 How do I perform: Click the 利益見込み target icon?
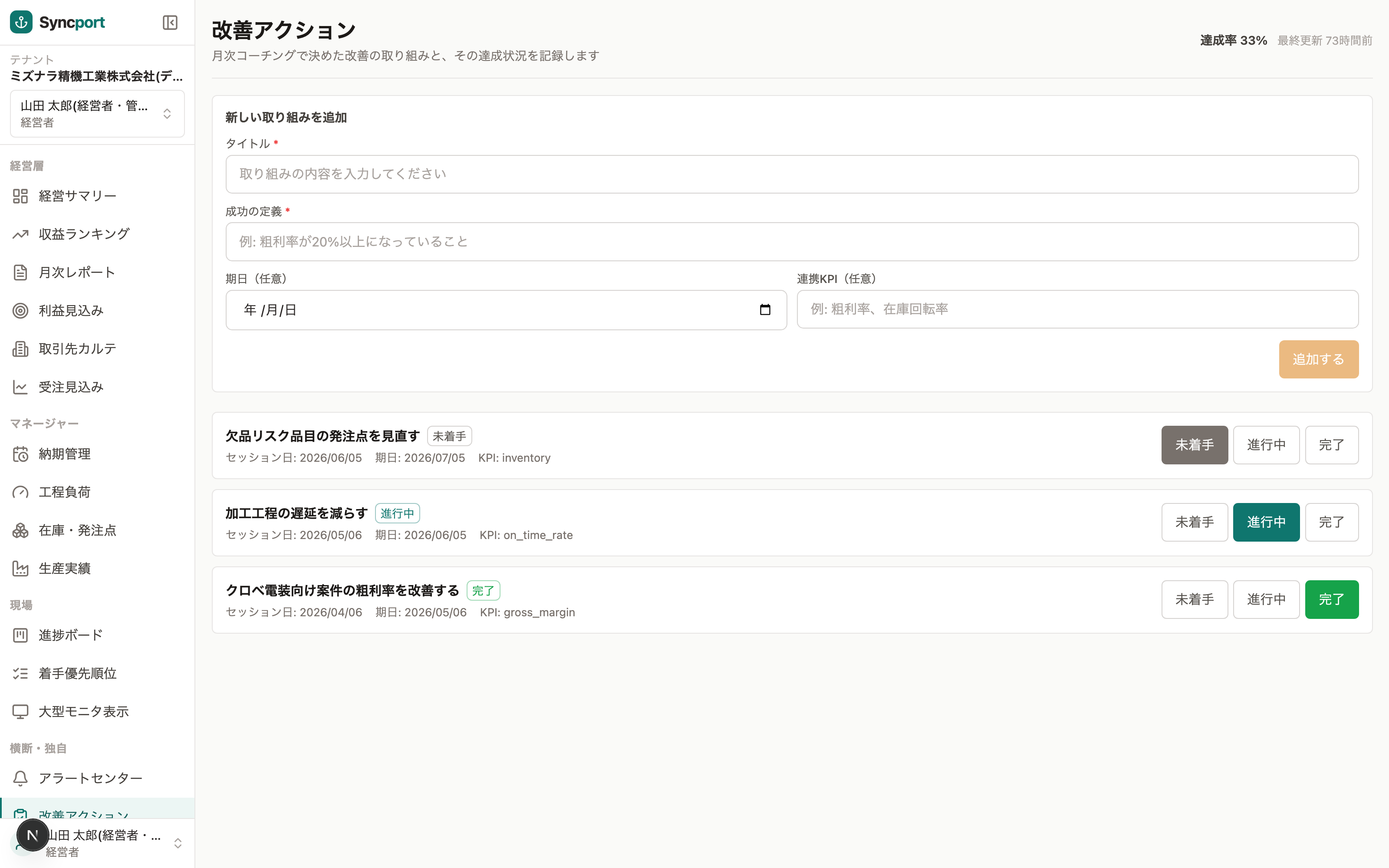tap(20, 311)
